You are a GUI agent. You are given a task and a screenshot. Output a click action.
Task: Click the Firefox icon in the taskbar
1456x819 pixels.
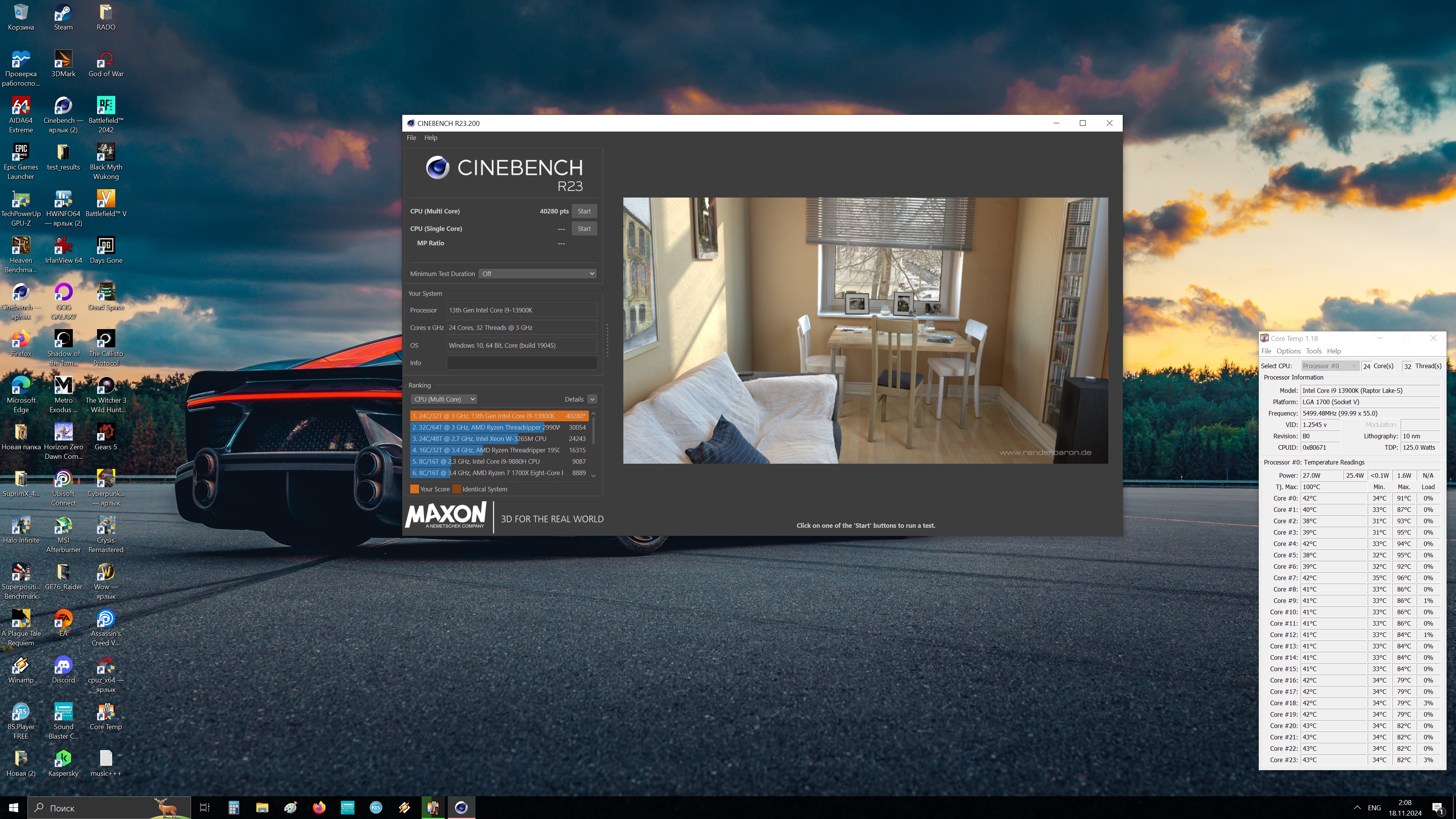(x=319, y=807)
